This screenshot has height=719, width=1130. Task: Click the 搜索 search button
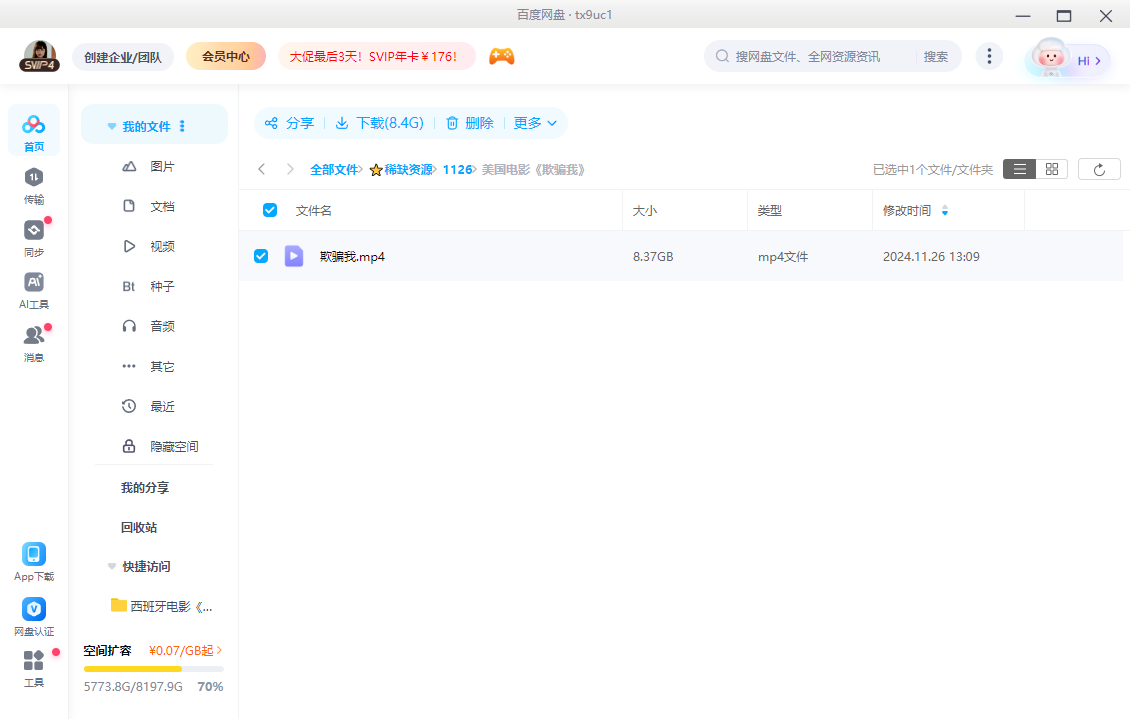pyautogui.click(x=935, y=56)
